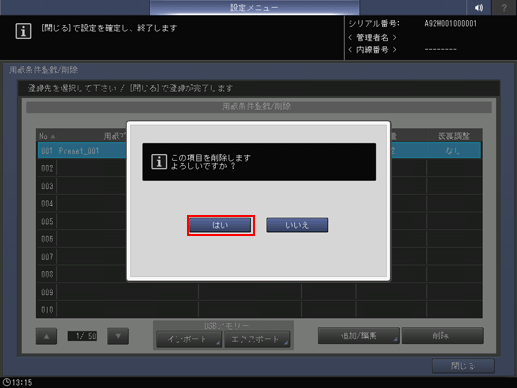The image size is (517, 388).
Task: Click the 内線番号 label
Action: click(x=372, y=50)
